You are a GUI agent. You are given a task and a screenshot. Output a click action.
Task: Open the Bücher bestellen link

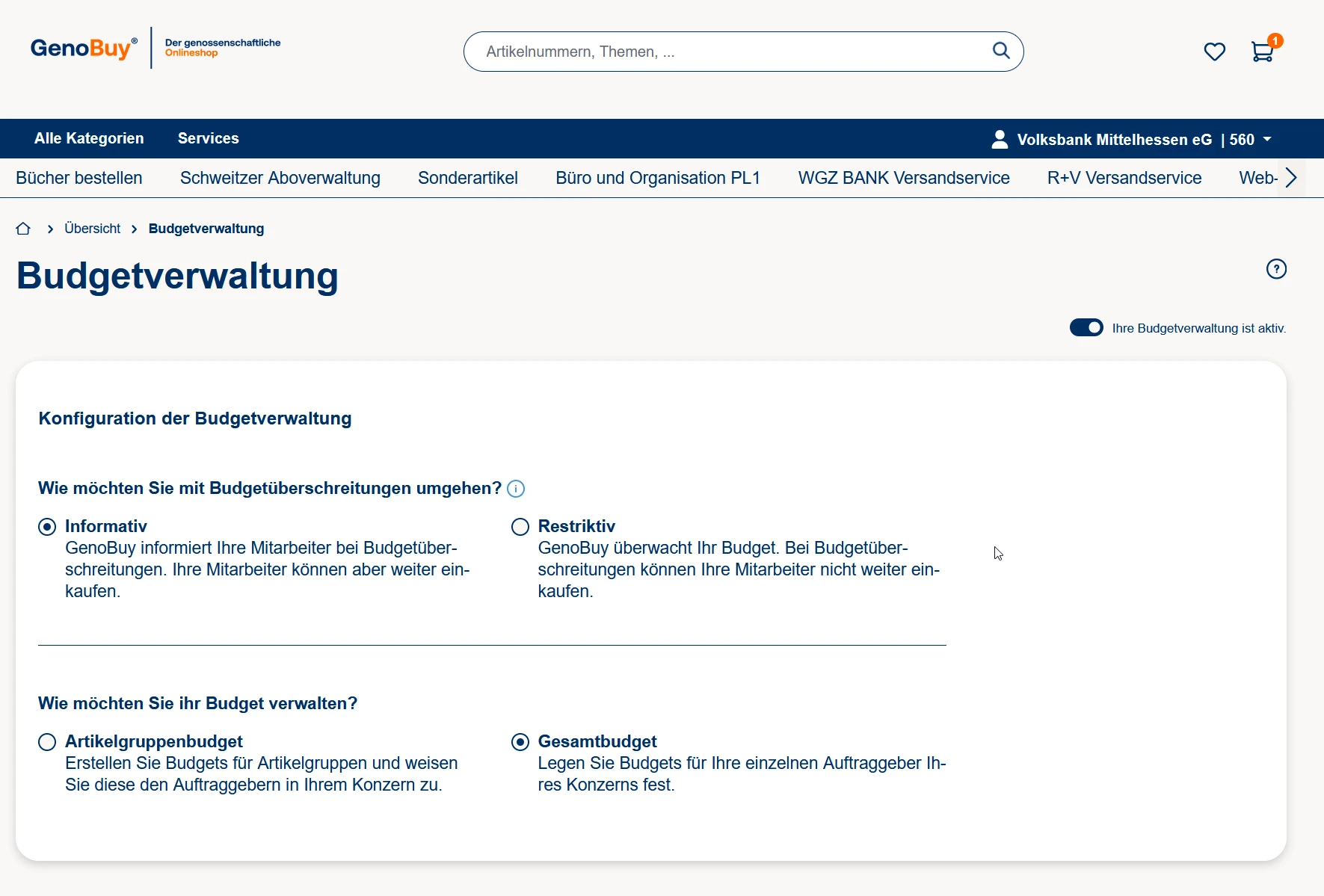click(x=79, y=178)
